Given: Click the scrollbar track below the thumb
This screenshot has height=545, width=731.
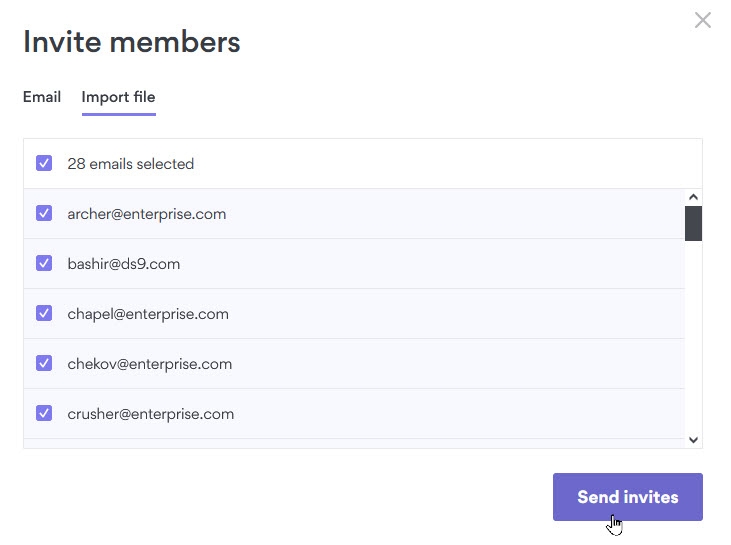Looking at the screenshot, I should point(693,338).
